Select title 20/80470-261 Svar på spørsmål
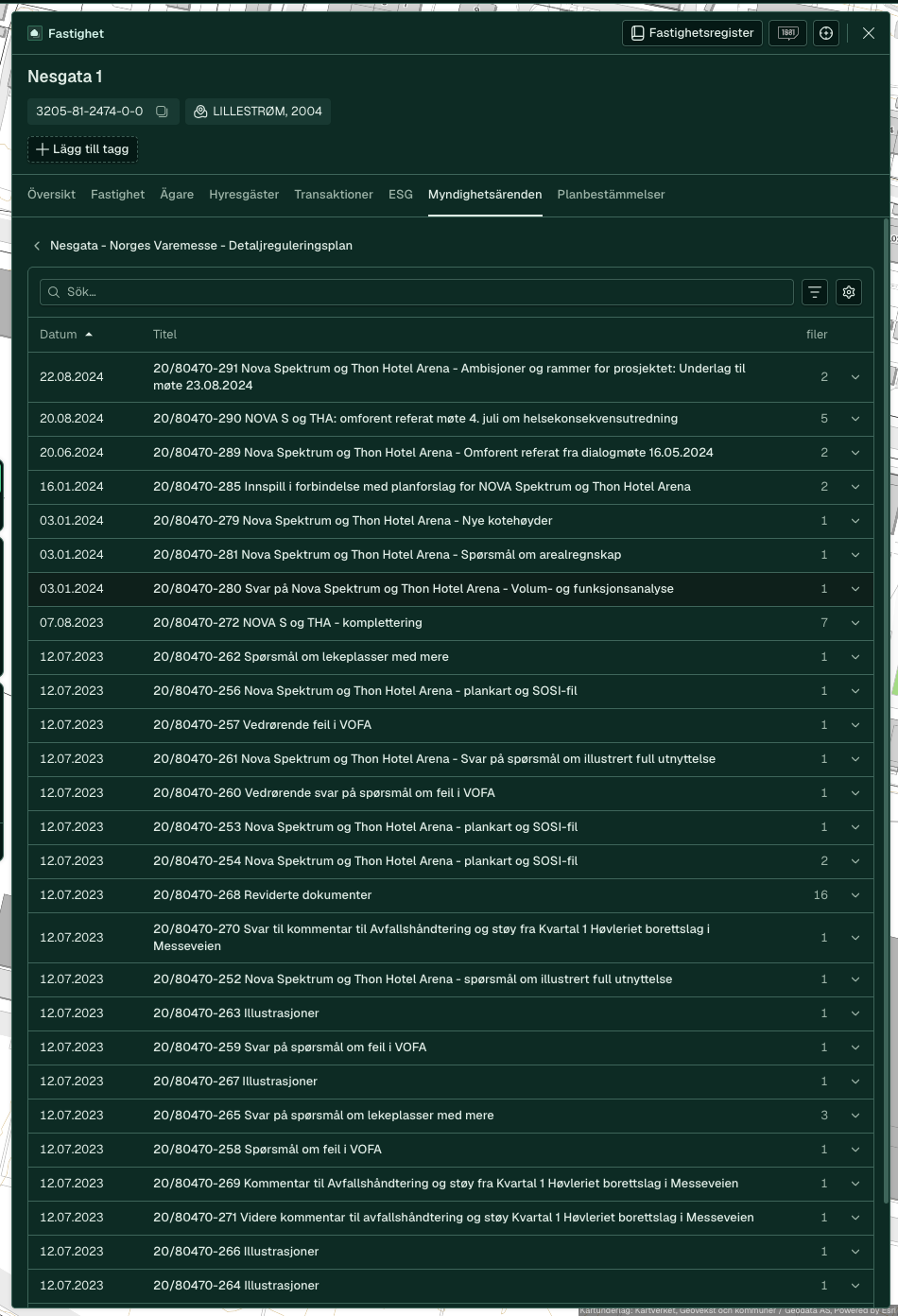Screen dimensions: 898x1316 coord(434,759)
